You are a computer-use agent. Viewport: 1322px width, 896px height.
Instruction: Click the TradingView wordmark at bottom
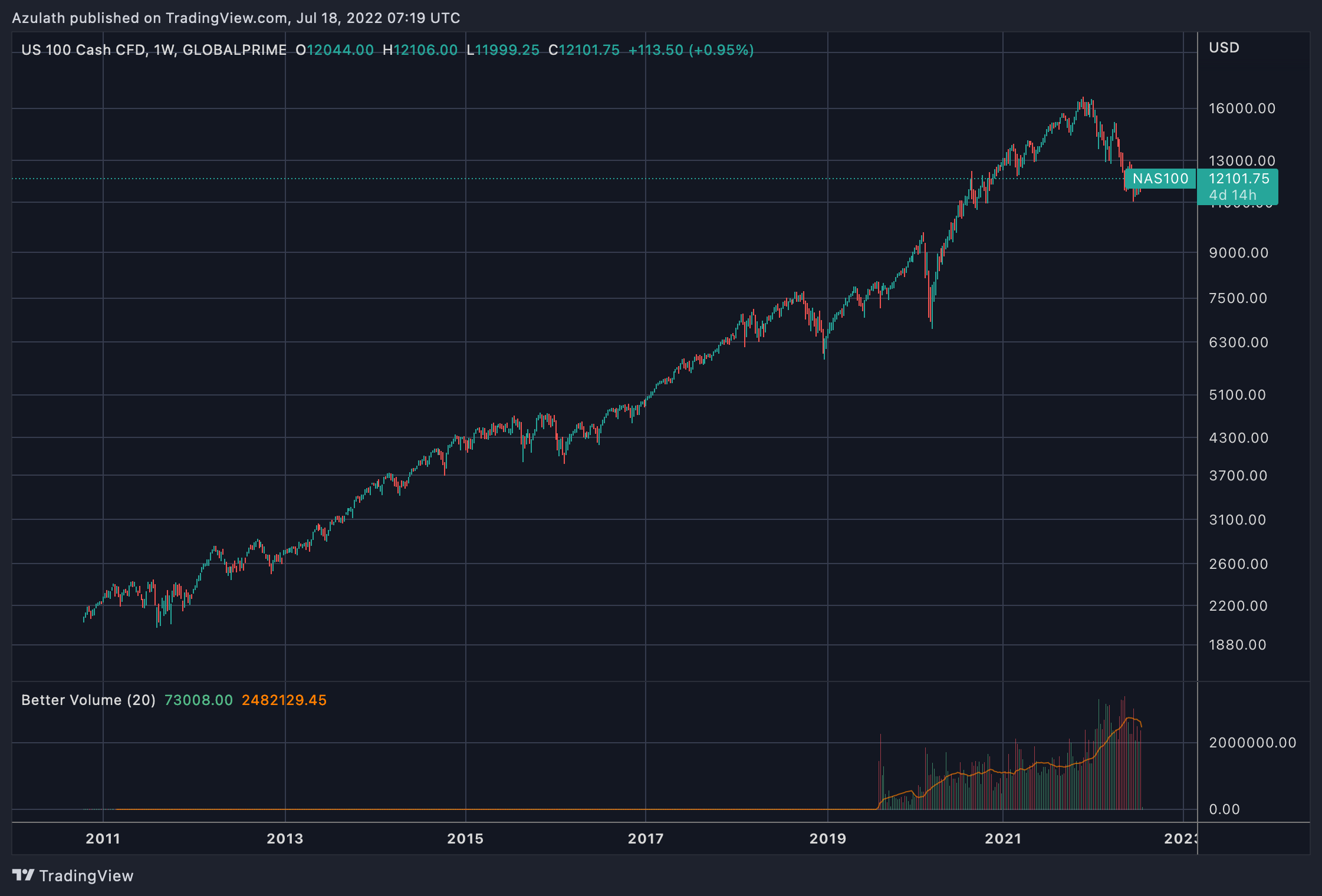click(x=86, y=876)
